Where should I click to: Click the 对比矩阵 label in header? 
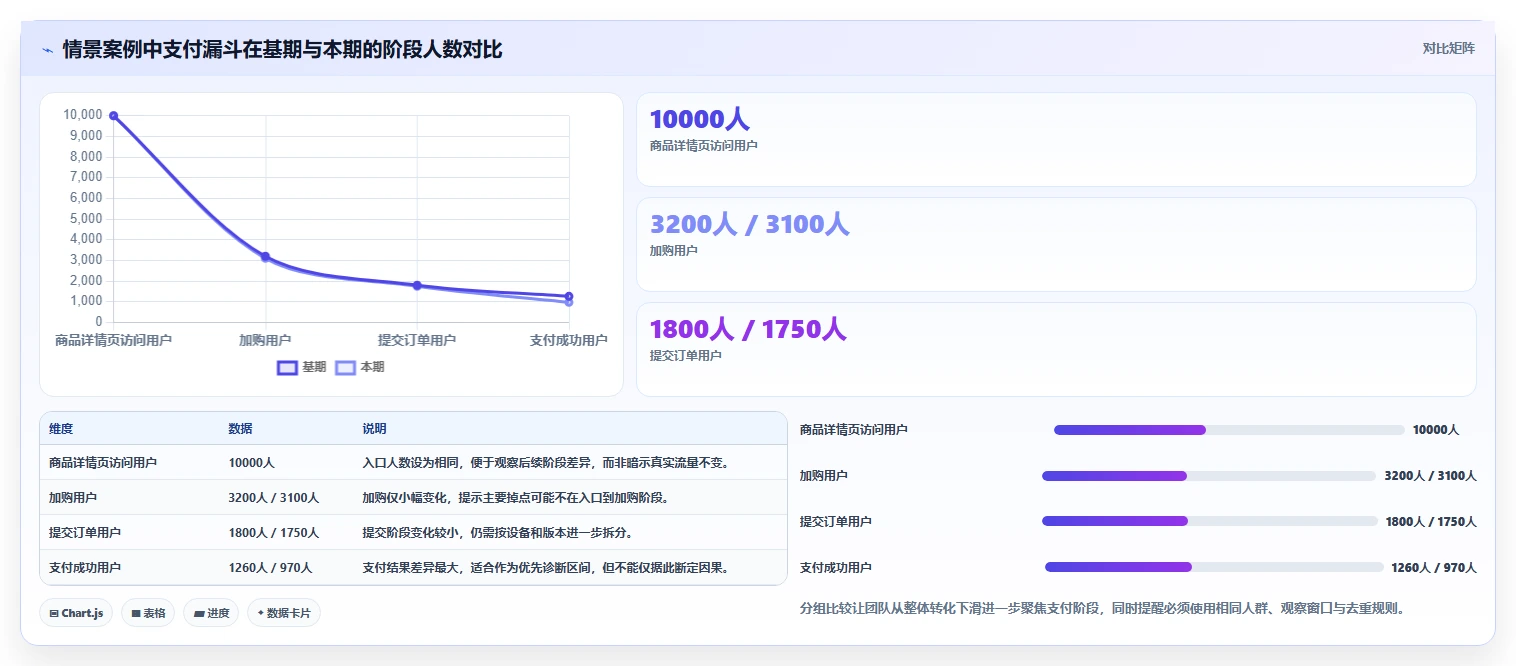pos(1448,48)
